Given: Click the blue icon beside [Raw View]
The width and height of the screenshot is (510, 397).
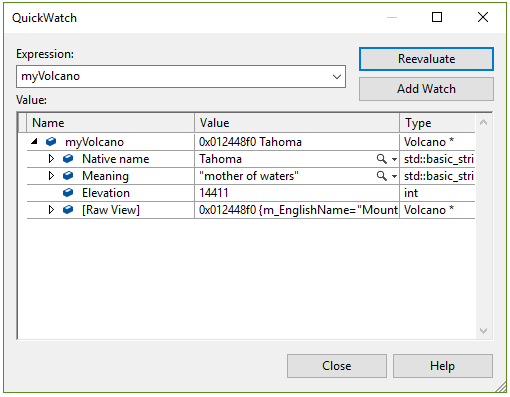Looking at the screenshot, I should point(68,210).
